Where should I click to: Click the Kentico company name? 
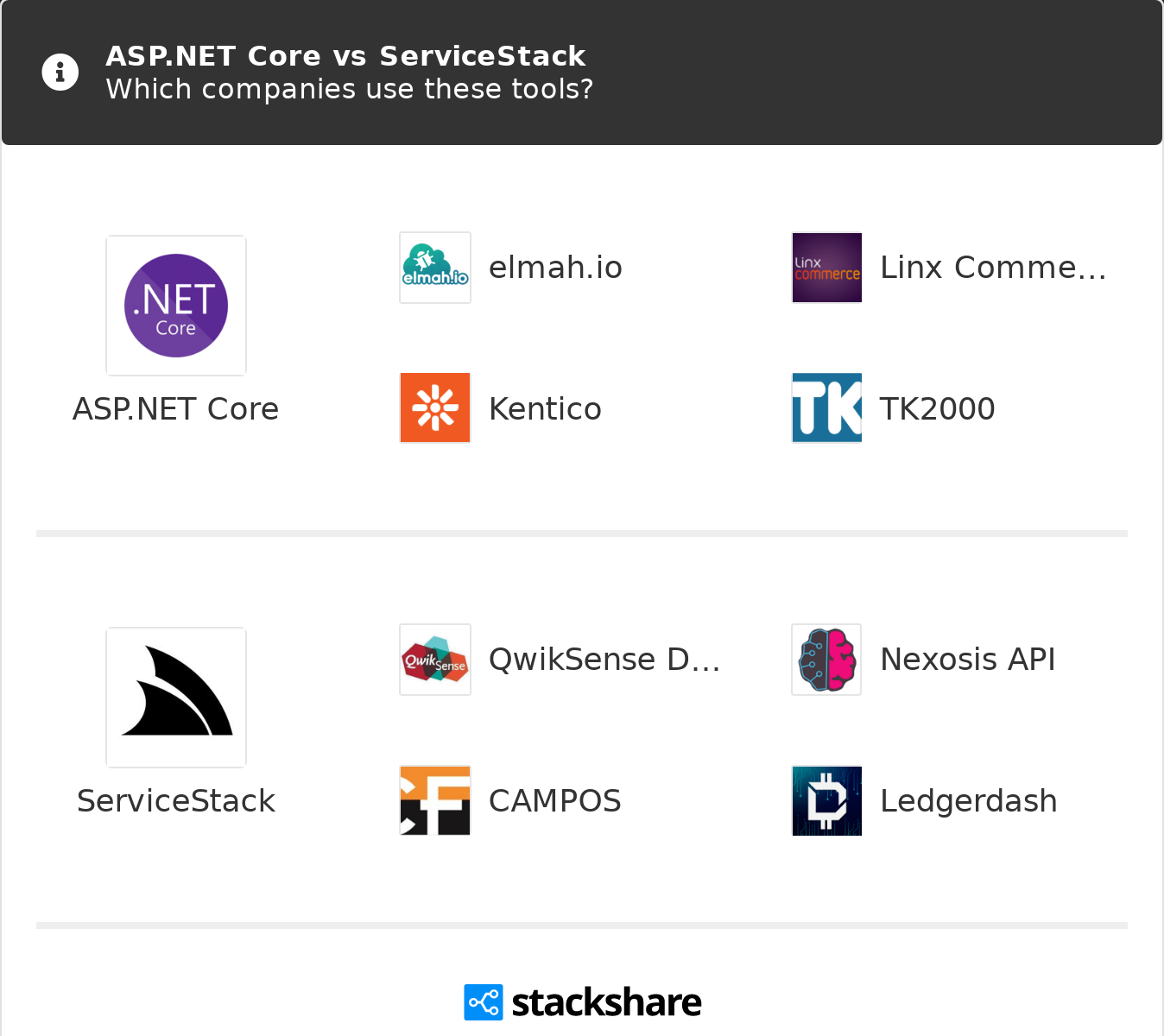coord(545,408)
